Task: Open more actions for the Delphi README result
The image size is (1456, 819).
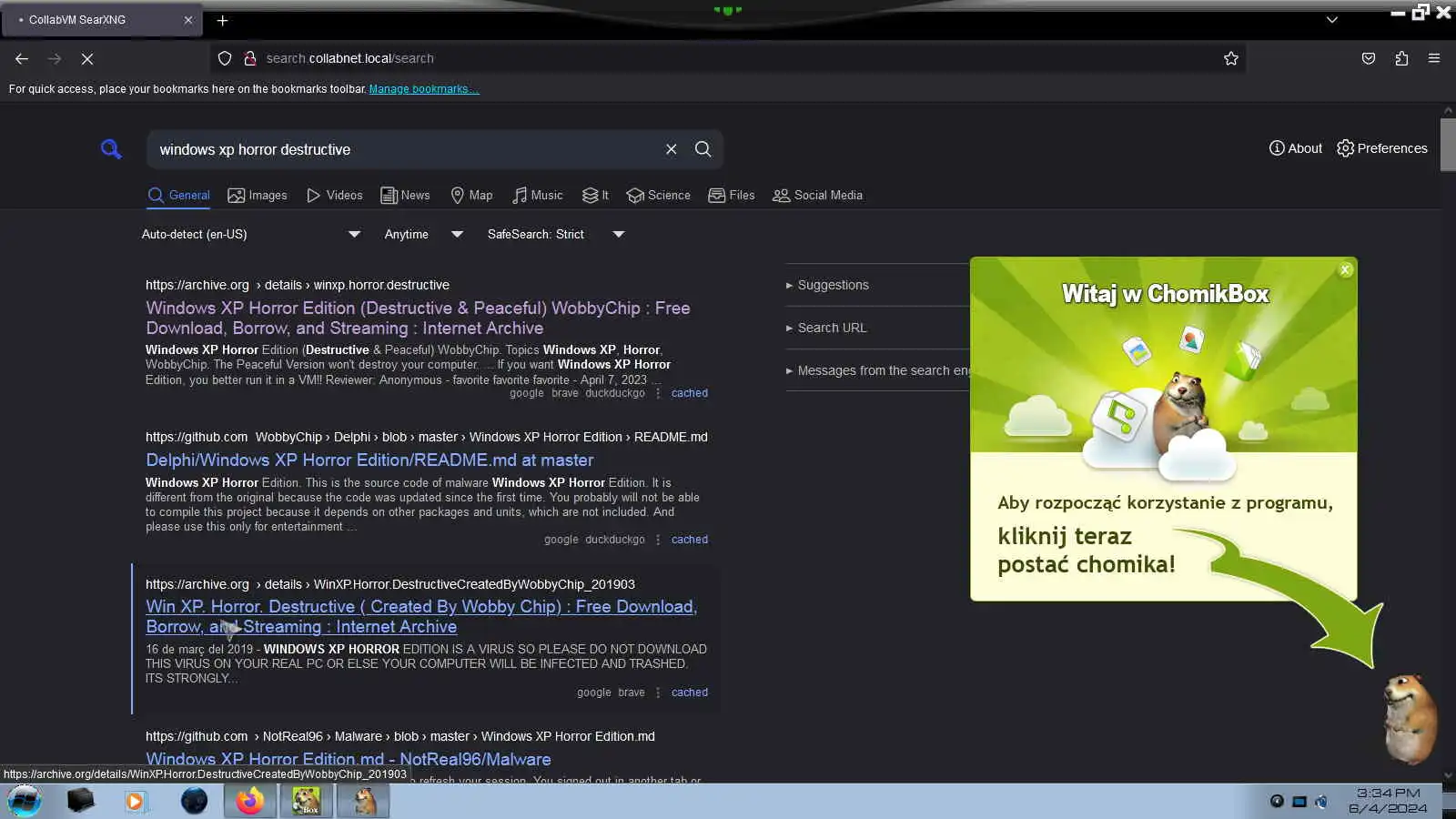Action: pyautogui.click(x=658, y=540)
